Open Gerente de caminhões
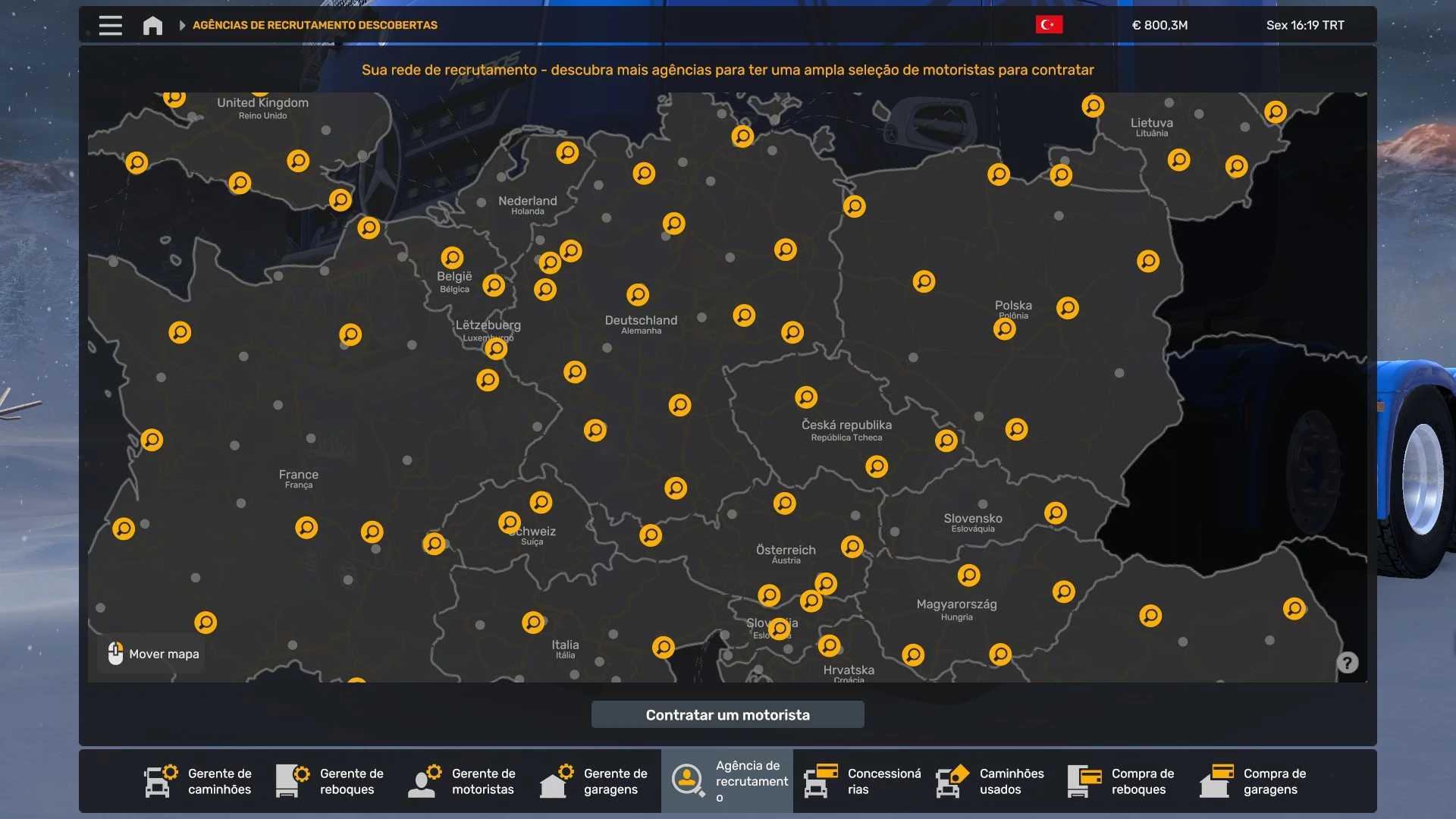The height and width of the screenshot is (819, 1456). coord(198,781)
